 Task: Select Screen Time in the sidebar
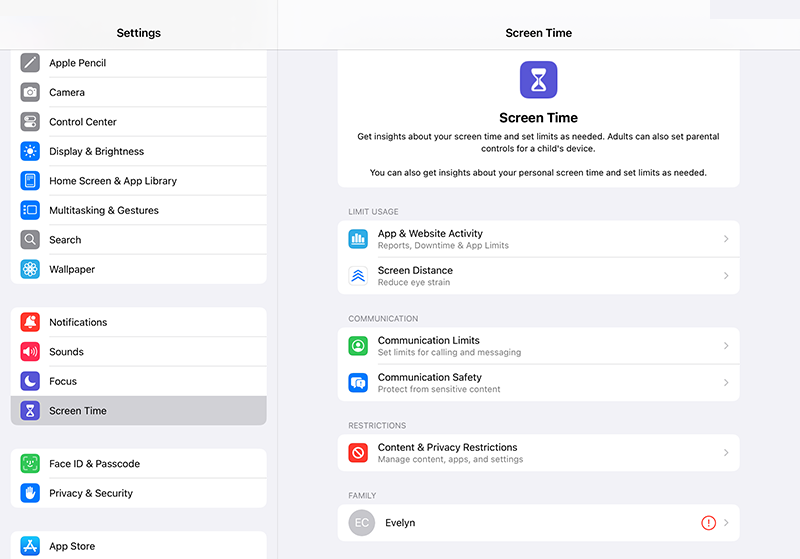[138, 411]
